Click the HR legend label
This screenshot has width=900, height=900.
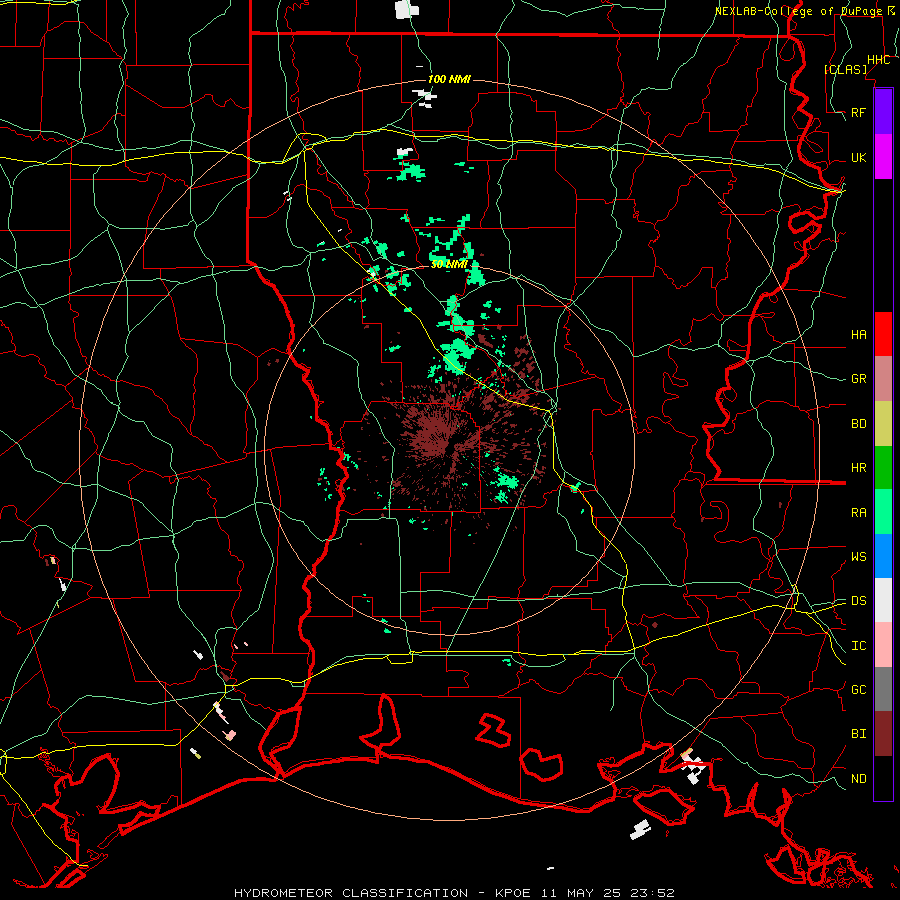click(858, 468)
